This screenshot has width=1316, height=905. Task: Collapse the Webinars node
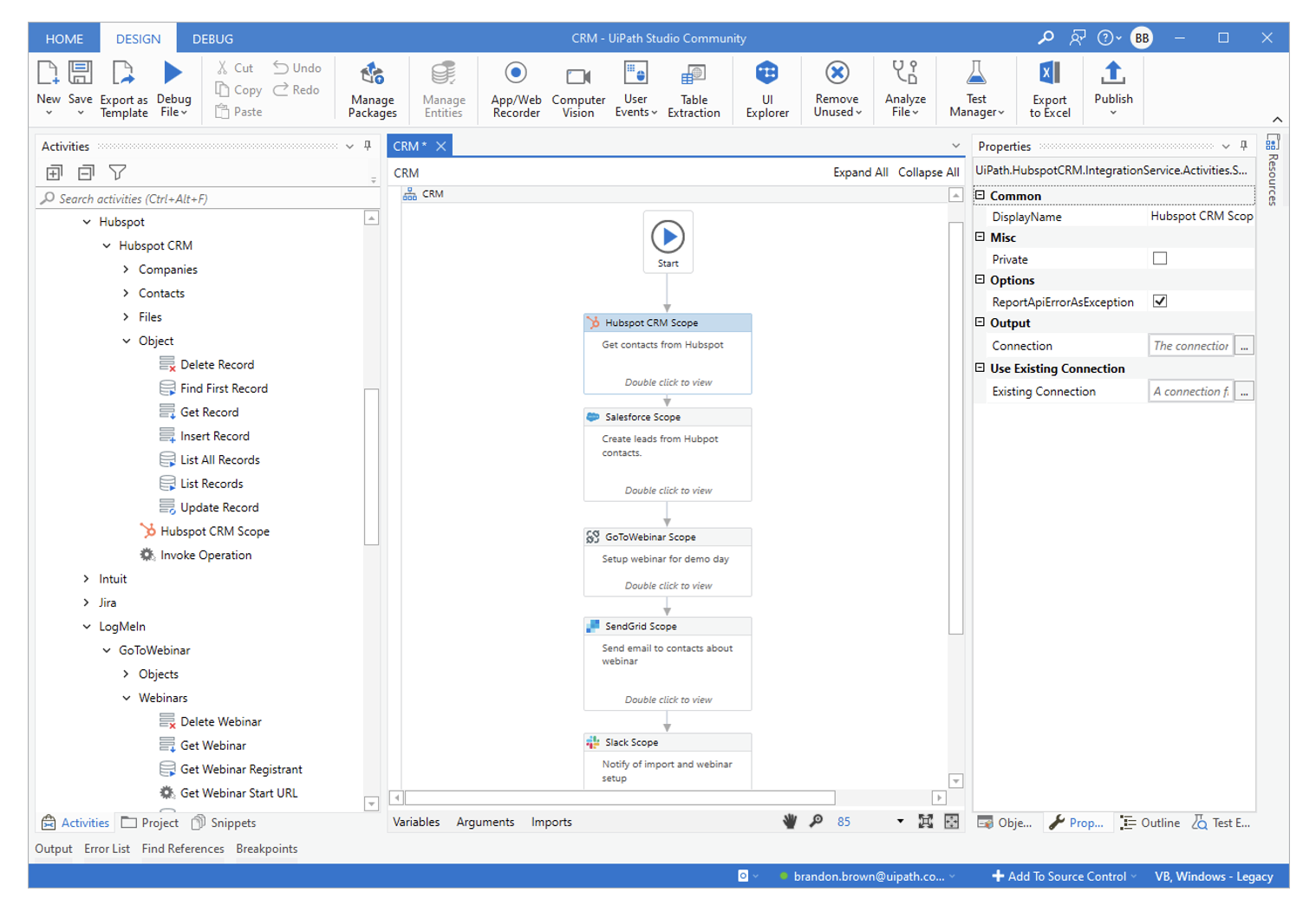tap(127, 698)
